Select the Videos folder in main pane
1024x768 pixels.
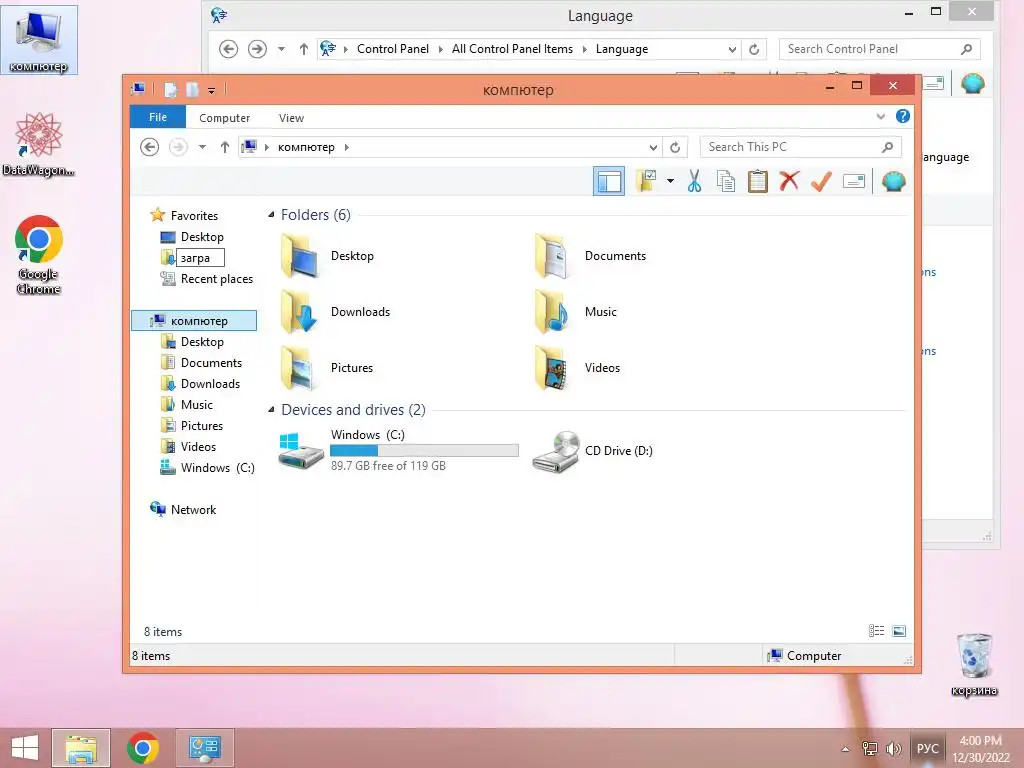pos(578,368)
